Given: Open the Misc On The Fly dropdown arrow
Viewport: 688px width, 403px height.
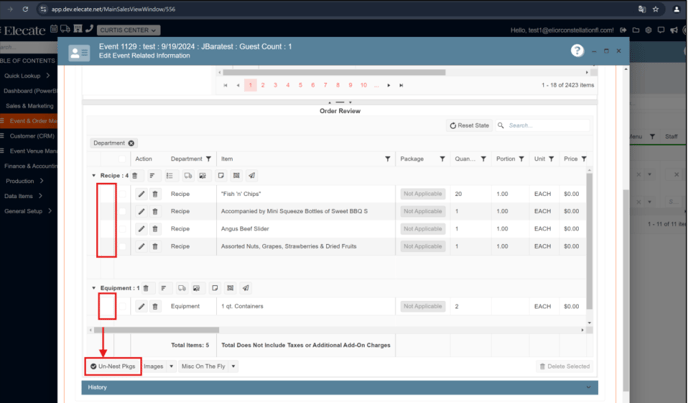Looking at the screenshot, I should tap(233, 366).
